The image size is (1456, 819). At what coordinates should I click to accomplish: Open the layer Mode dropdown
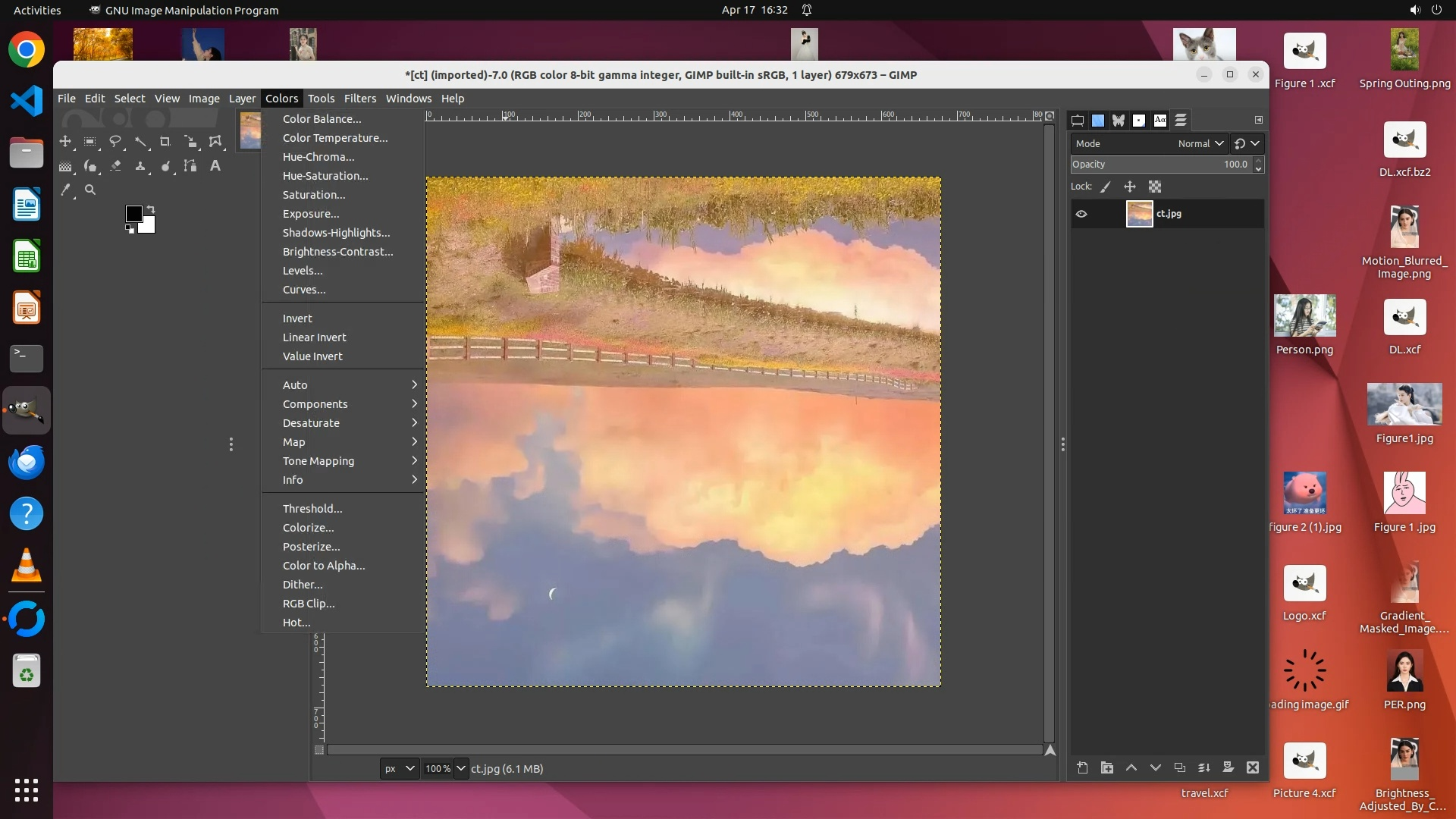pyautogui.click(x=1200, y=143)
